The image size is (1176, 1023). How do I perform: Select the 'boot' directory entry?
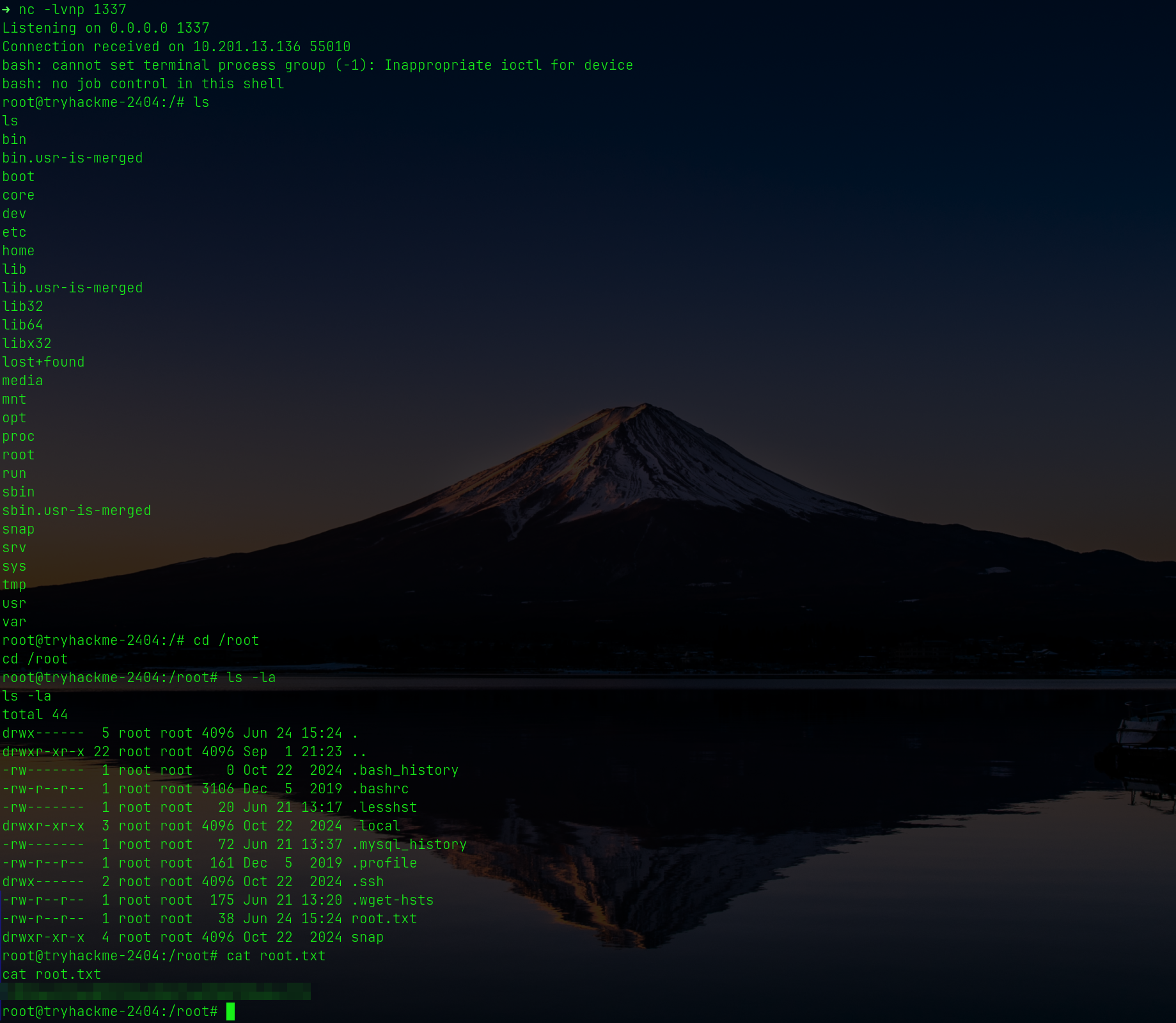coord(19,177)
